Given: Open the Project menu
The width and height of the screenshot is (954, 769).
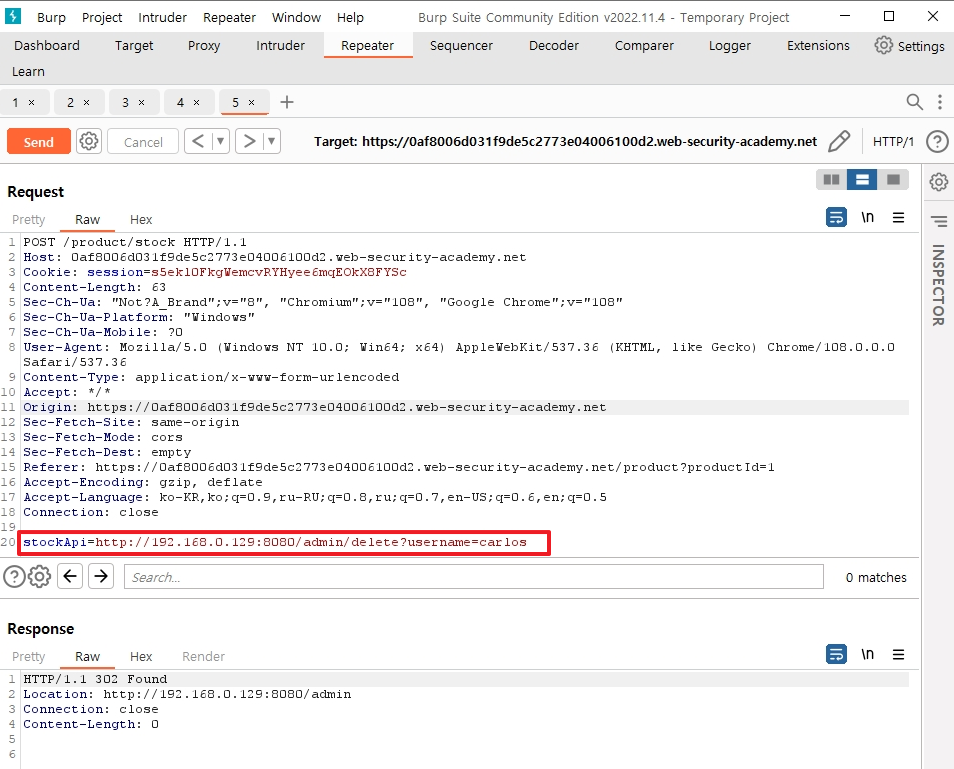Looking at the screenshot, I should pyautogui.click(x=102, y=18).
